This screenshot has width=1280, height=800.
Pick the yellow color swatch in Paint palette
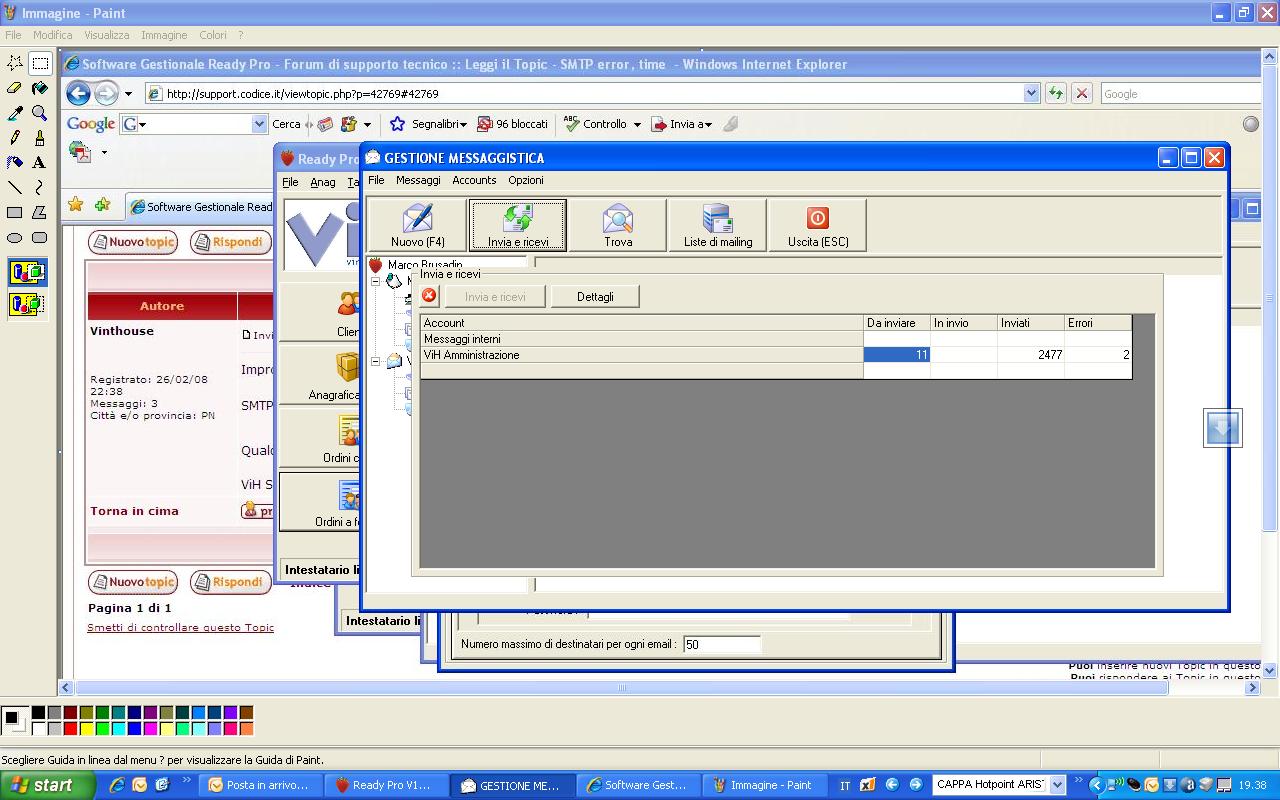click(86, 729)
